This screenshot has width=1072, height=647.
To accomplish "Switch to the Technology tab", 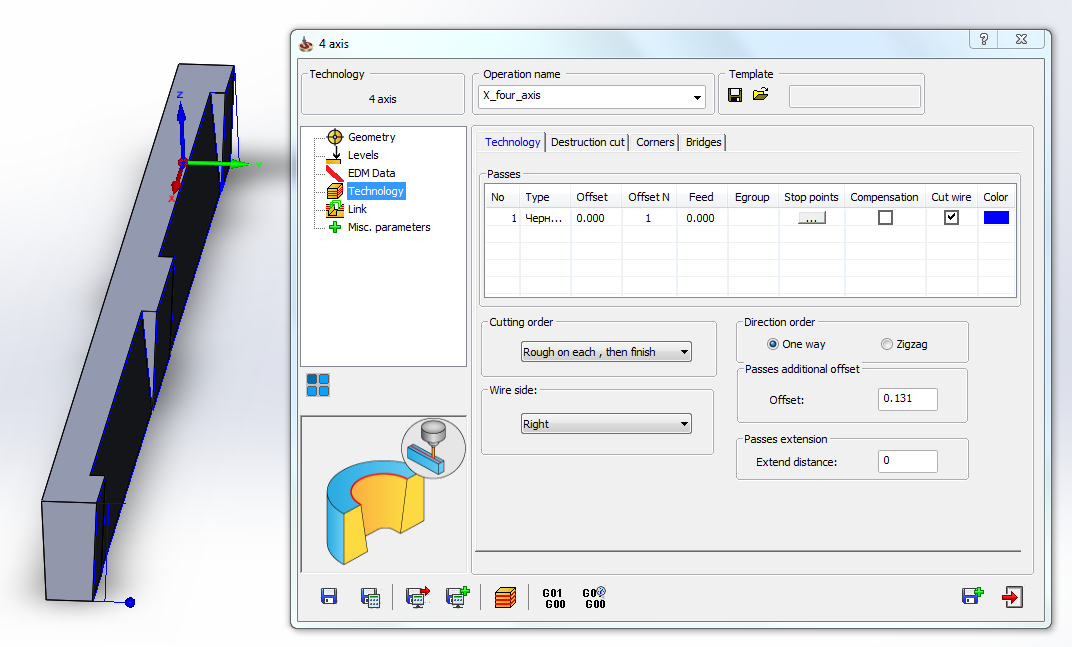I will click(x=512, y=142).
